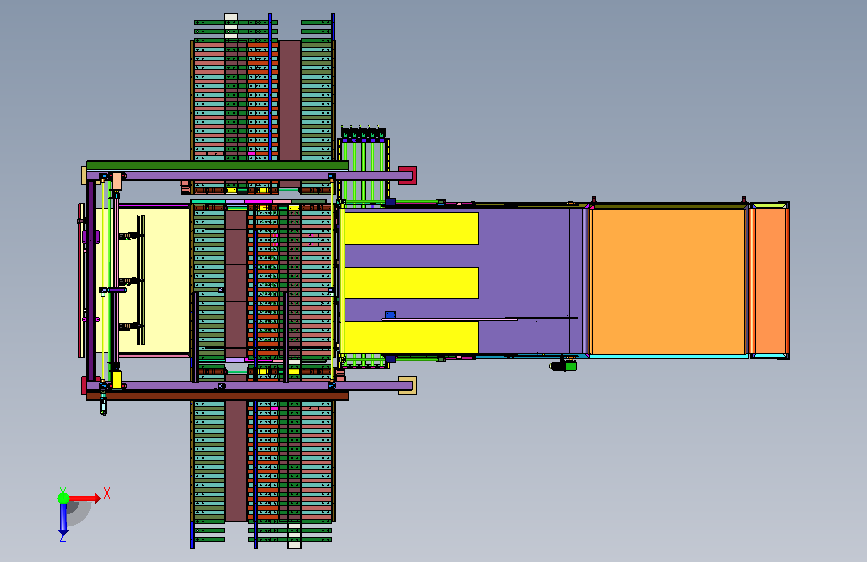
Task: Click the red X axis arrow of triad
Action: coord(85,498)
